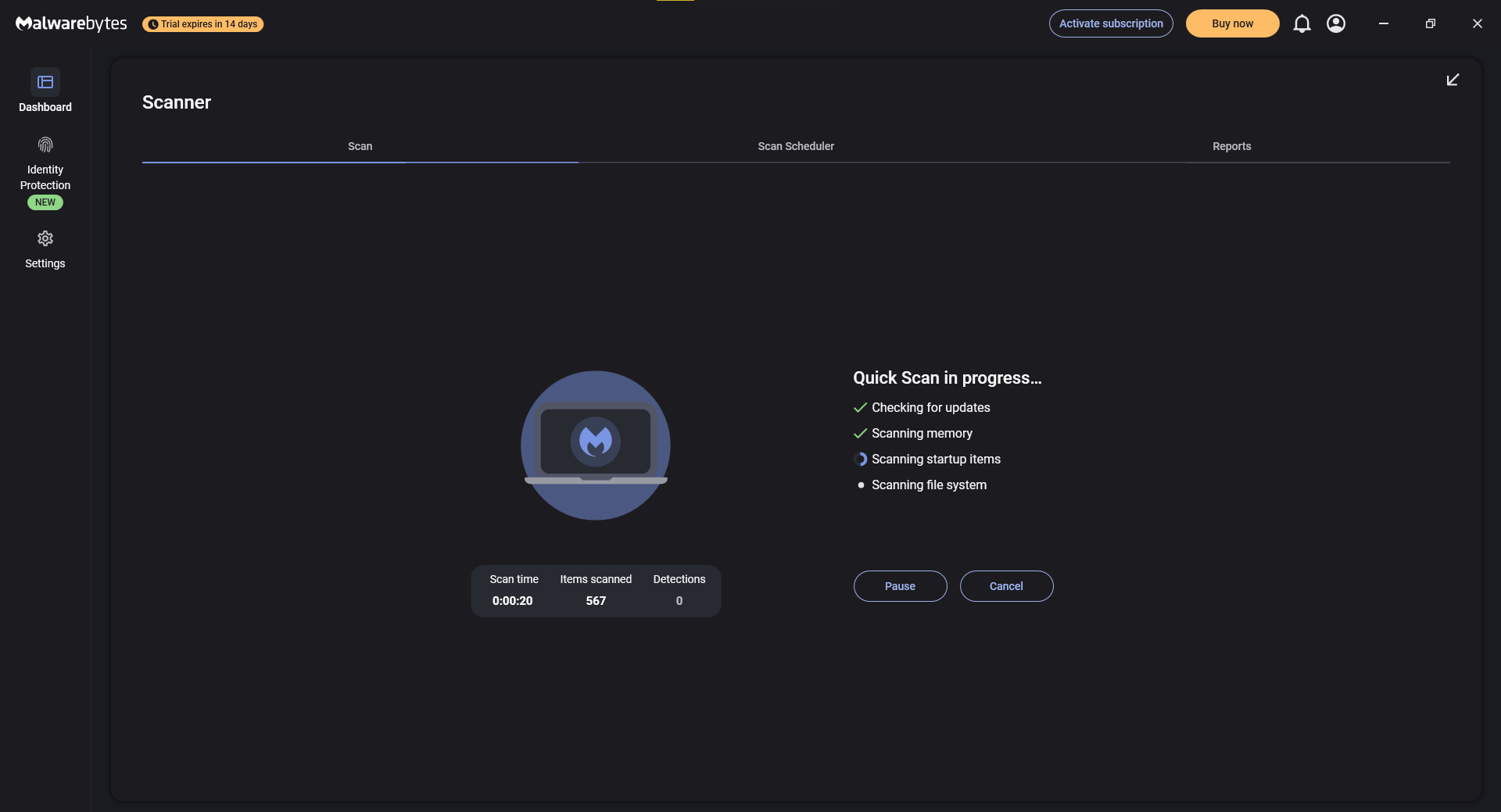Click the Malwarebytes logo
The height and width of the screenshot is (812, 1501).
[x=71, y=23]
